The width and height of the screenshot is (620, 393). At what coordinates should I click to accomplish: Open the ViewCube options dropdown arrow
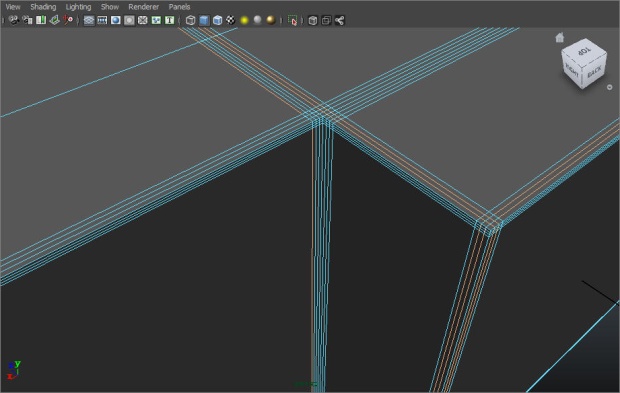tap(609, 87)
